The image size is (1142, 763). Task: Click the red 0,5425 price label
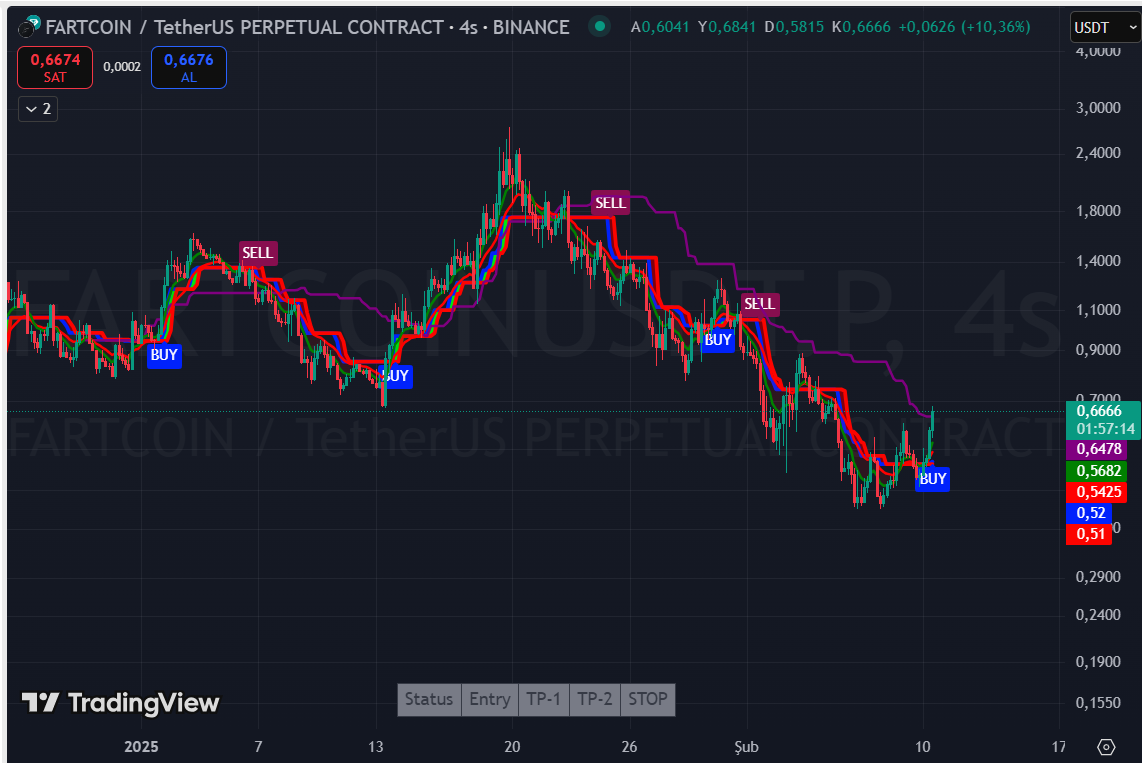pos(1097,492)
